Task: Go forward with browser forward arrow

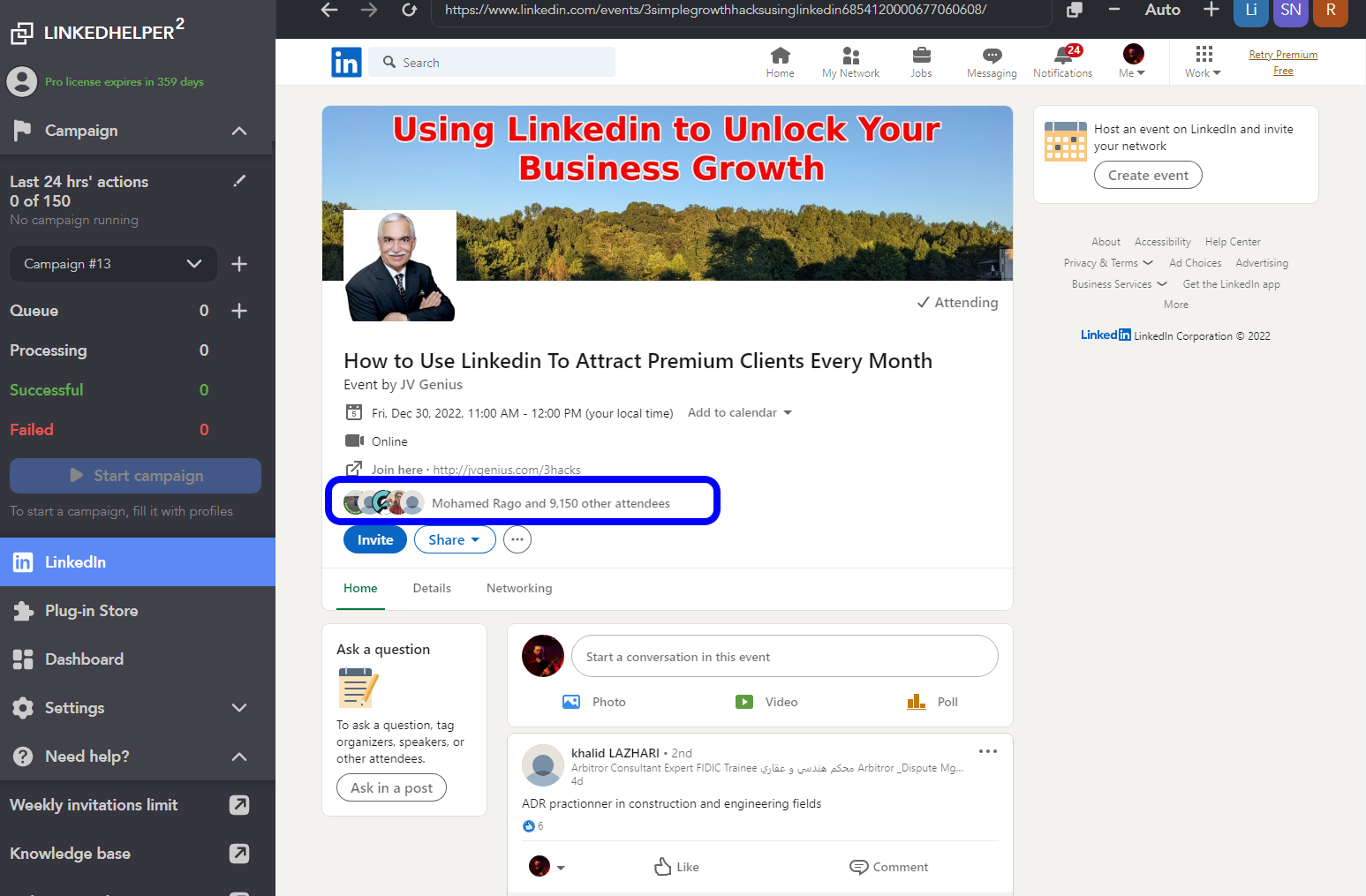Action: pos(369,10)
